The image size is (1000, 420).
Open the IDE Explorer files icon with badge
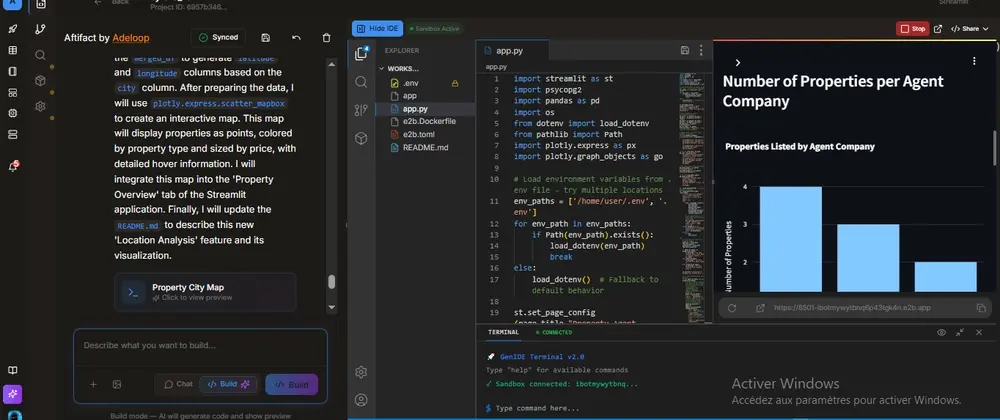click(362, 54)
